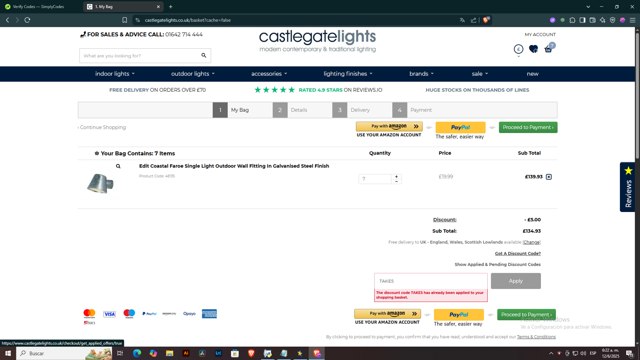Click the Edit Coastal Faroe product title
The height and width of the screenshot is (360, 640).
pyautogui.click(x=234, y=166)
